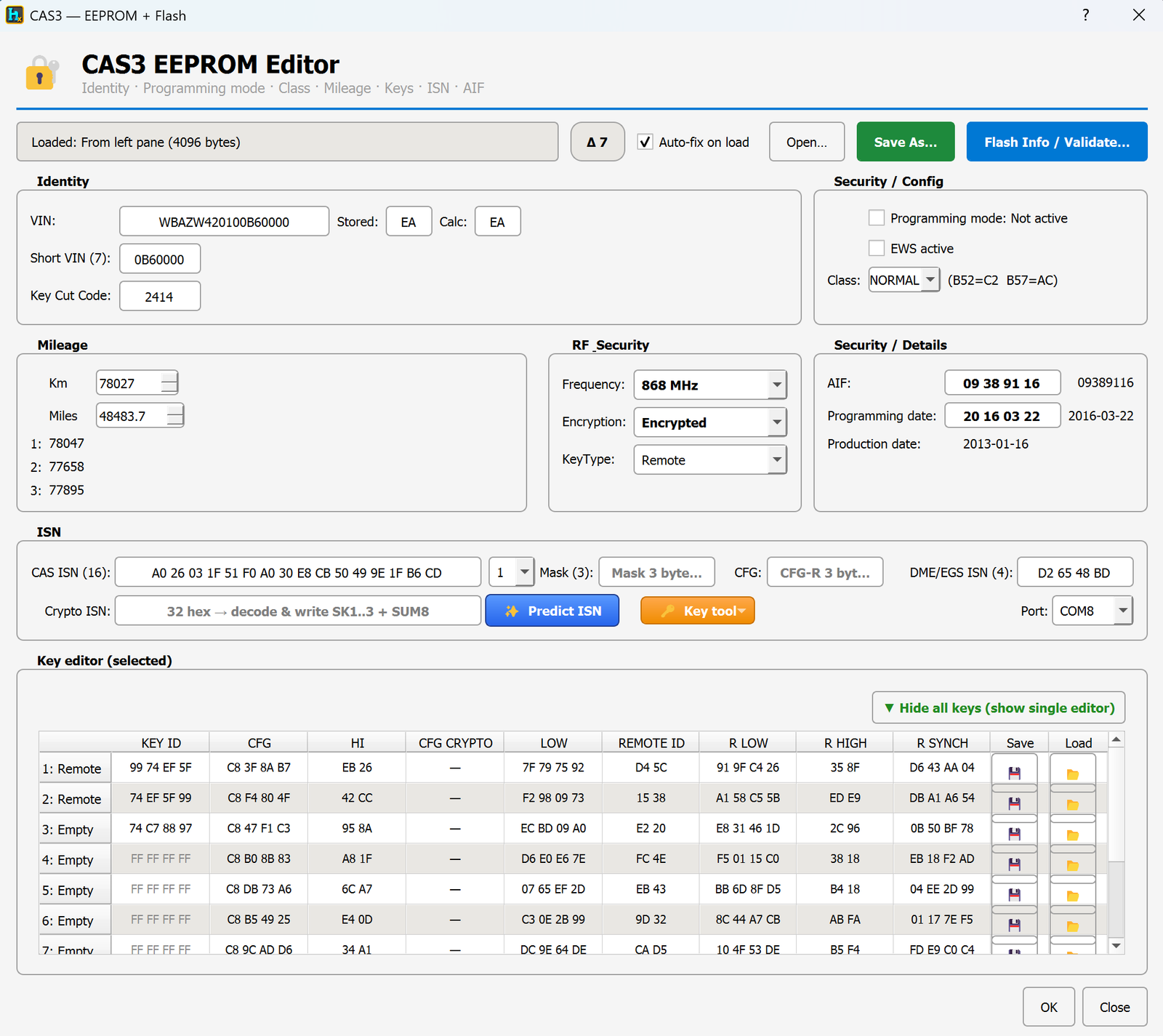Enable the Programming mode checkbox

tap(877, 218)
